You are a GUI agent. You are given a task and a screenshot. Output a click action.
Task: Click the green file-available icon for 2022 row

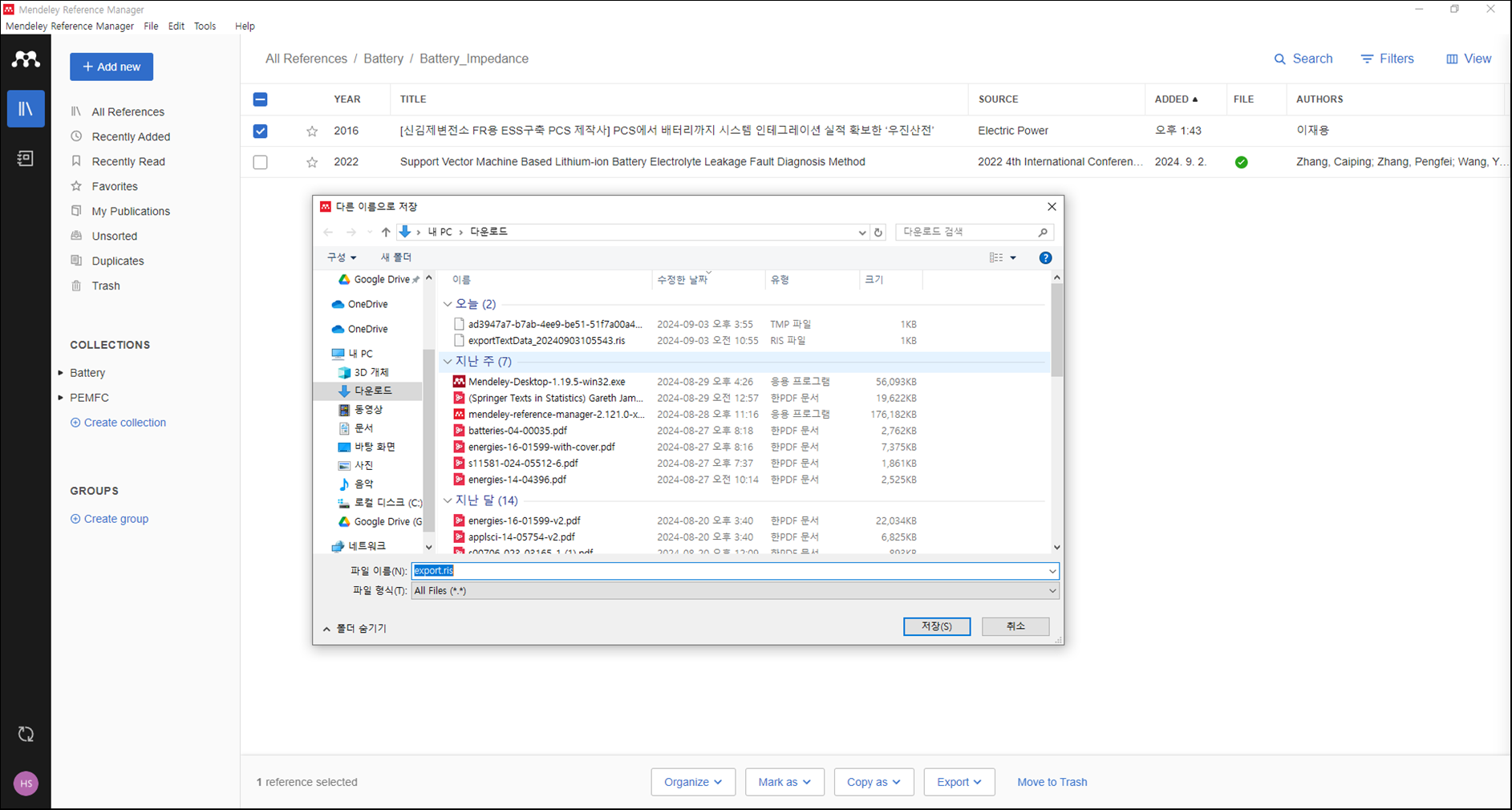coord(1241,162)
